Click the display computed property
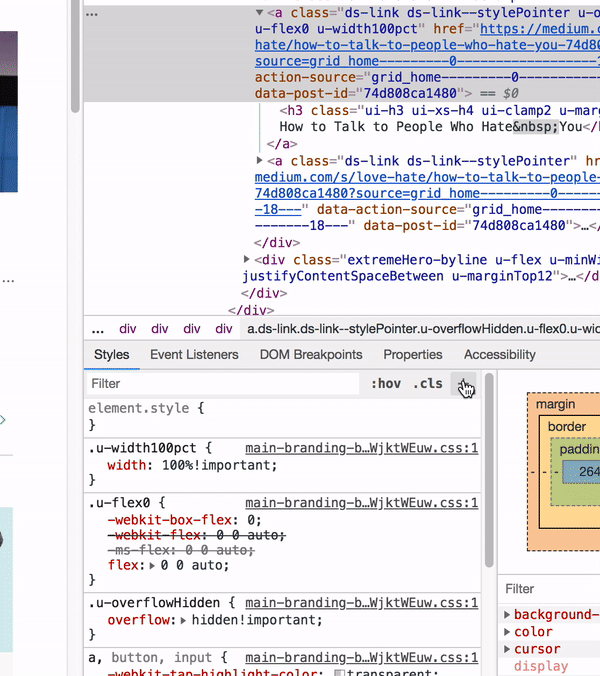This screenshot has width=600, height=676. [x=541, y=666]
